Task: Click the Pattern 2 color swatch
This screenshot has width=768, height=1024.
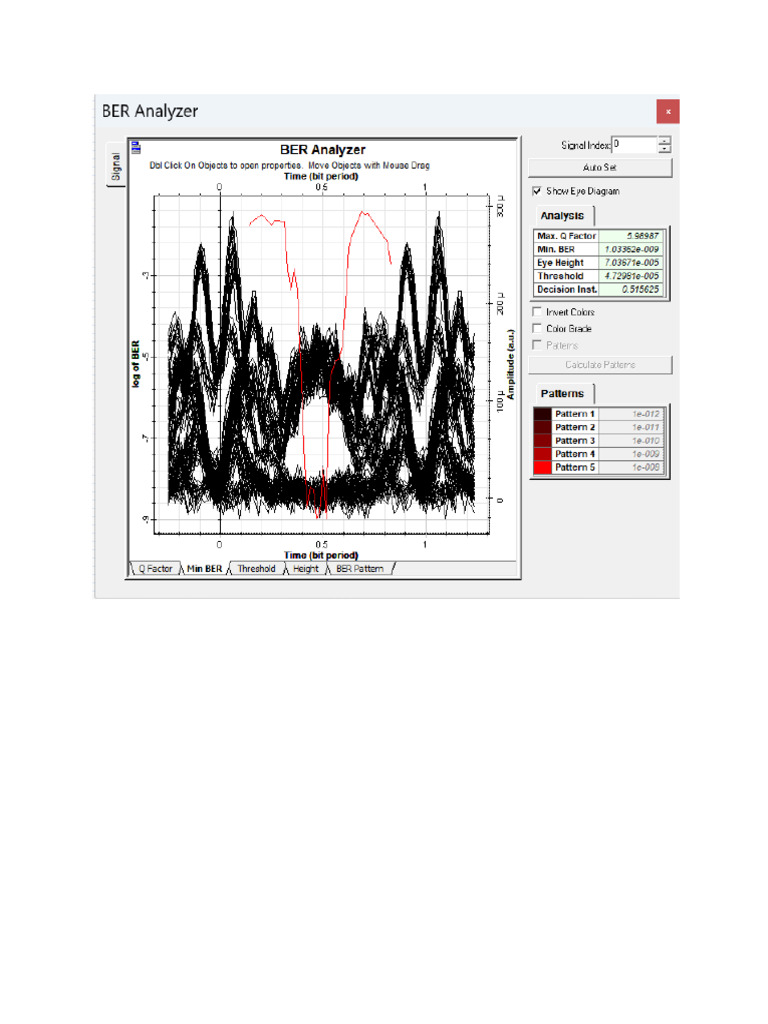Action: (x=543, y=427)
